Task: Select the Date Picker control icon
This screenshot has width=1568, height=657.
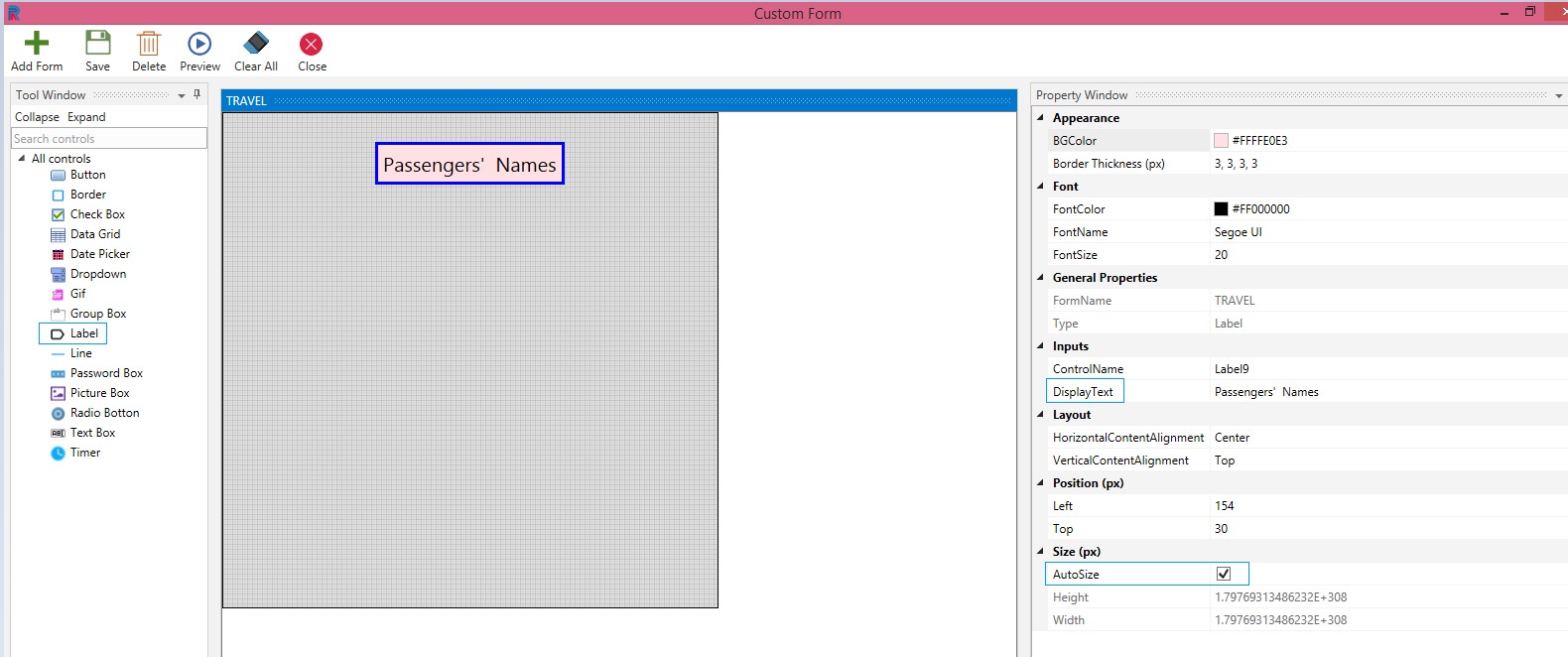Action: coord(58,255)
